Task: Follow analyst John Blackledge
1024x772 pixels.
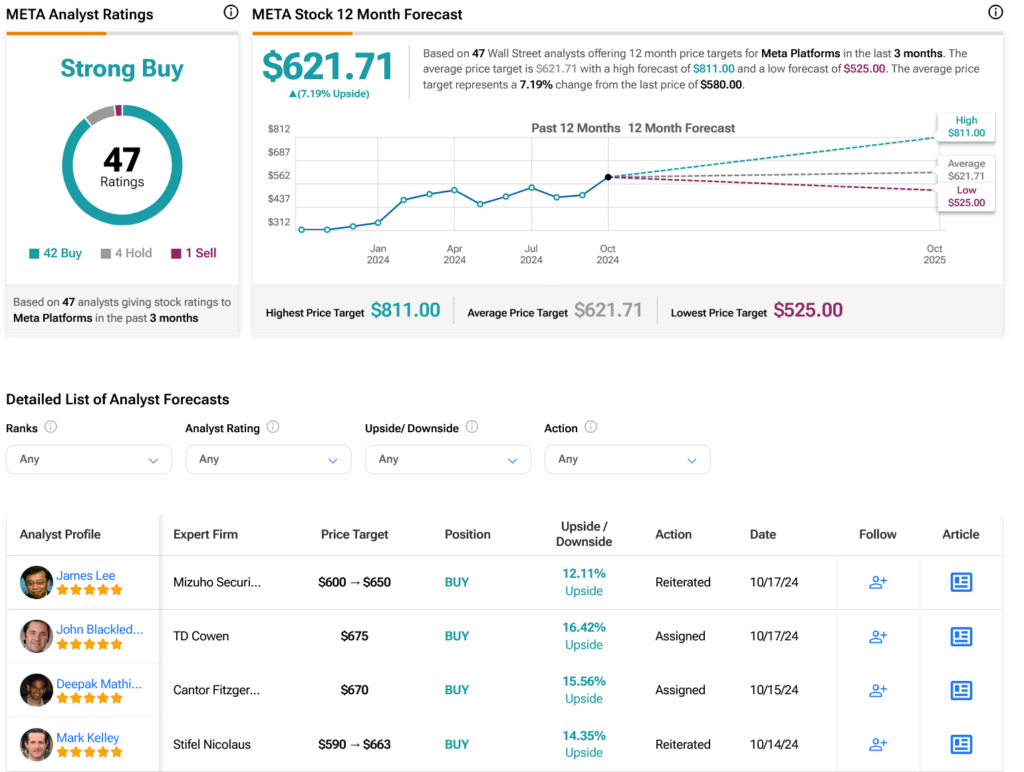Action: click(x=878, y=636)
